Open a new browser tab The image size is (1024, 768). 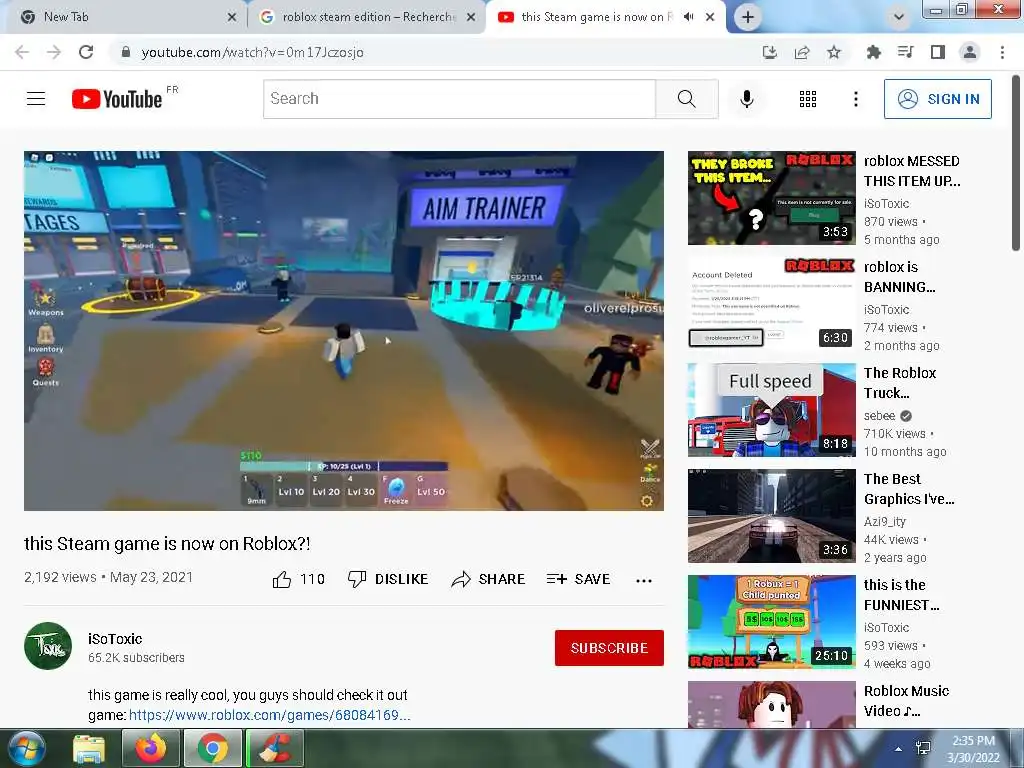pyautogui.click(x=748, y=17)
